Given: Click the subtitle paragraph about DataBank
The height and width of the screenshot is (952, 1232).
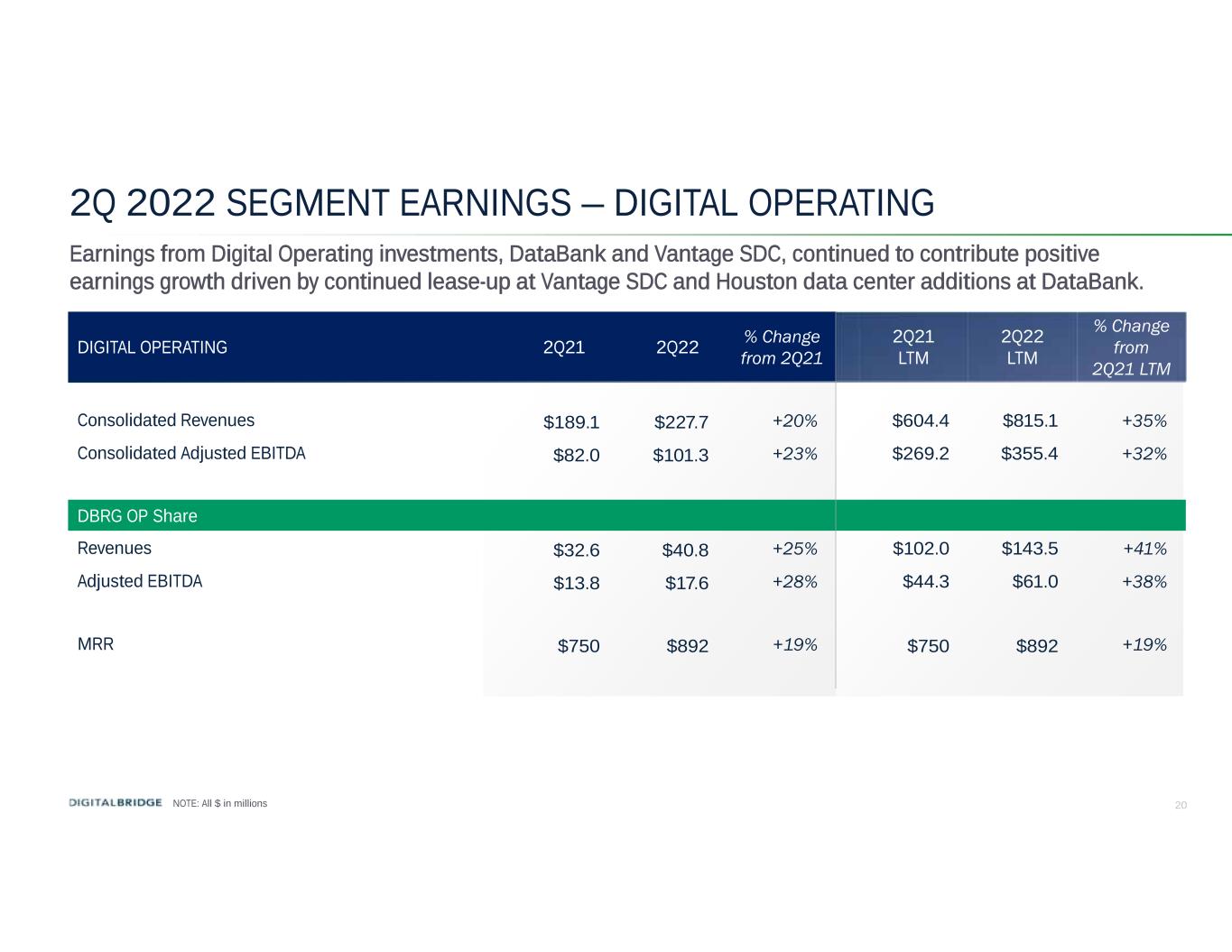Looking at the screenshot, I should (x=607, y=268).
